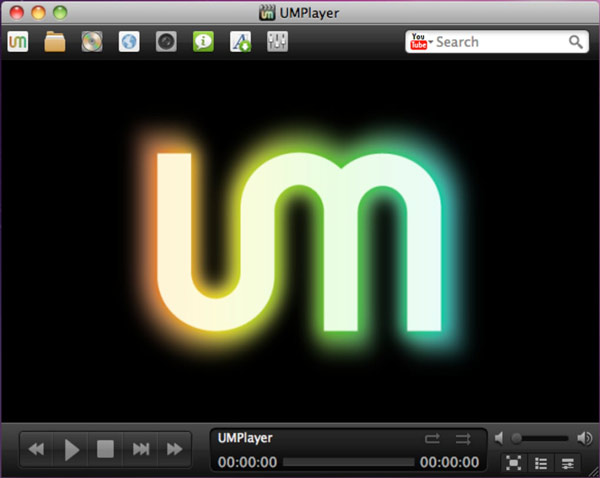Download subtitles with the letter A icon
Image resolution: width=600 pixels, height=478 pixels.
tap(240, 41)
